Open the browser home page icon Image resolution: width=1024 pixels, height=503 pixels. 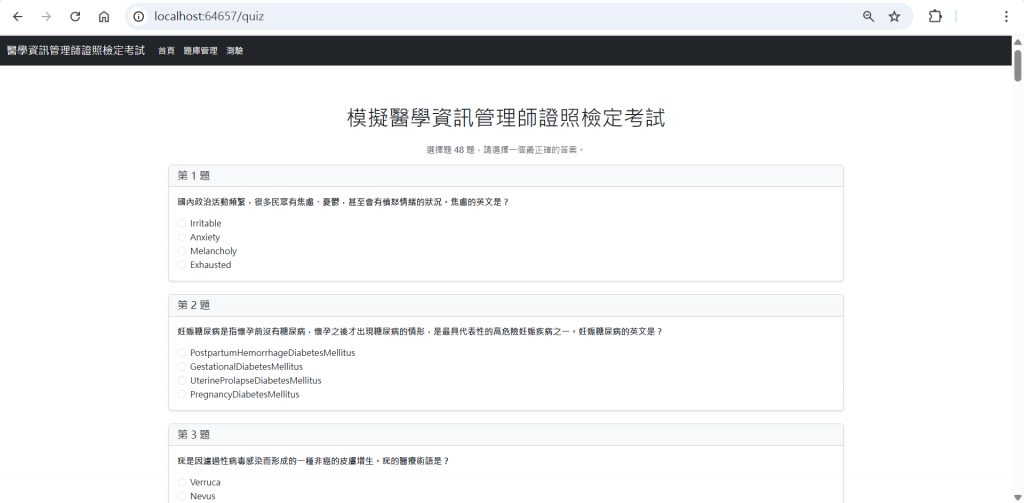coord(104,17)
